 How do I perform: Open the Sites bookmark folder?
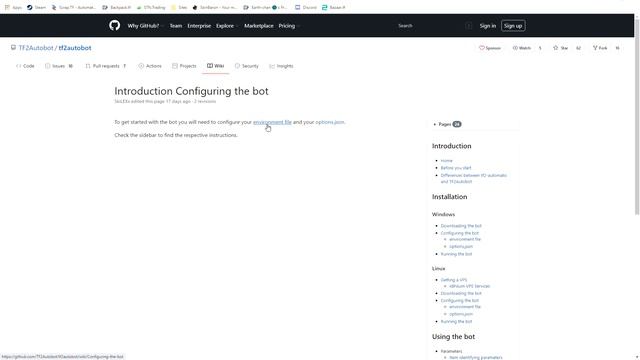[179, 7]
